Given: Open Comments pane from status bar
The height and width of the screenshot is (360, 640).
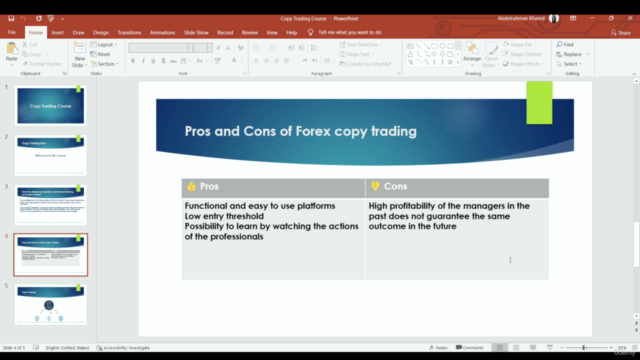Looking at the screenshot, I should tap(470, 348).
